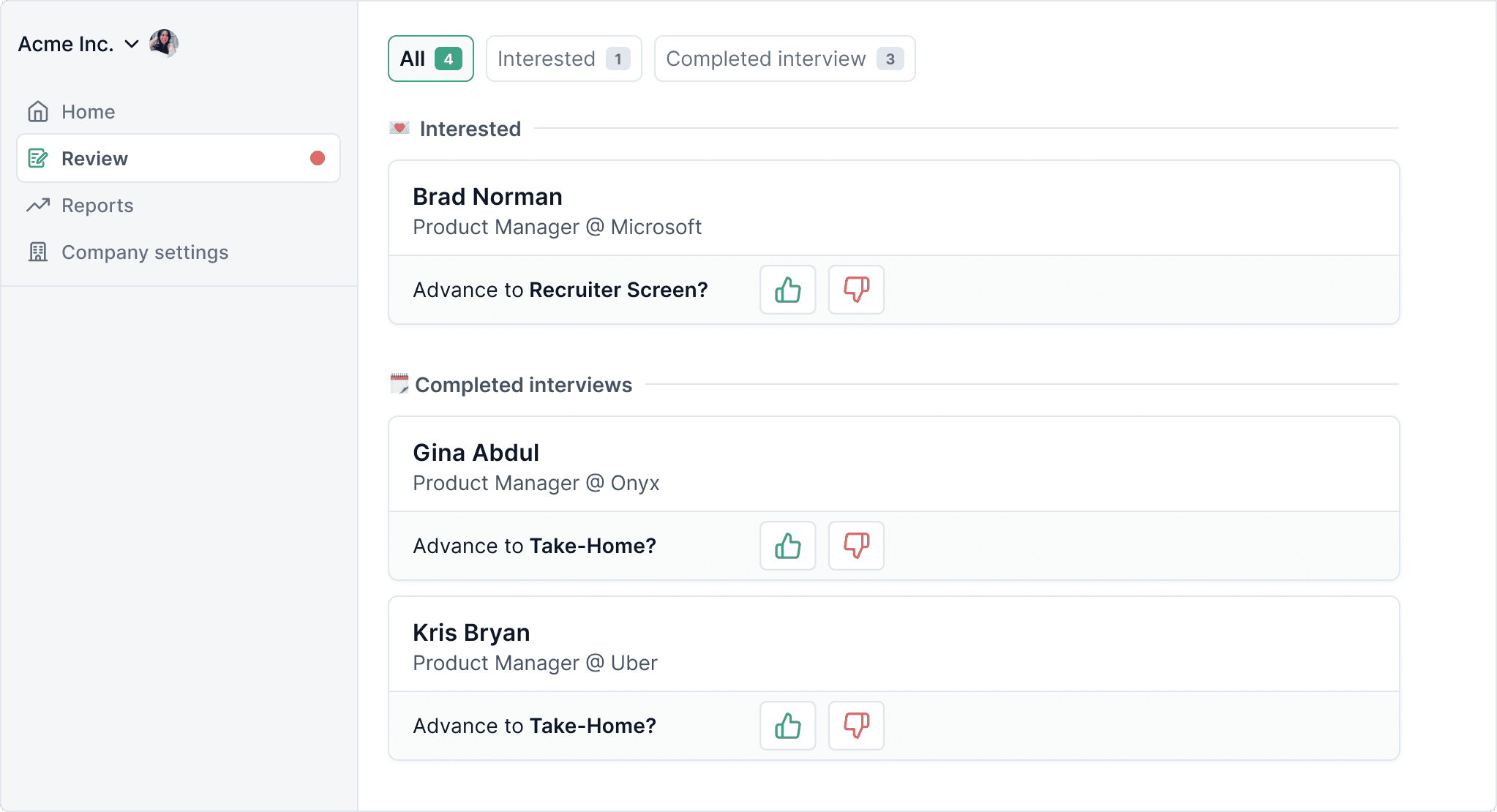Image resolution: width=1497 pixels, height=812 pixels.
Task: Open Brad Norman's candidate name
Action: (487, 197)
